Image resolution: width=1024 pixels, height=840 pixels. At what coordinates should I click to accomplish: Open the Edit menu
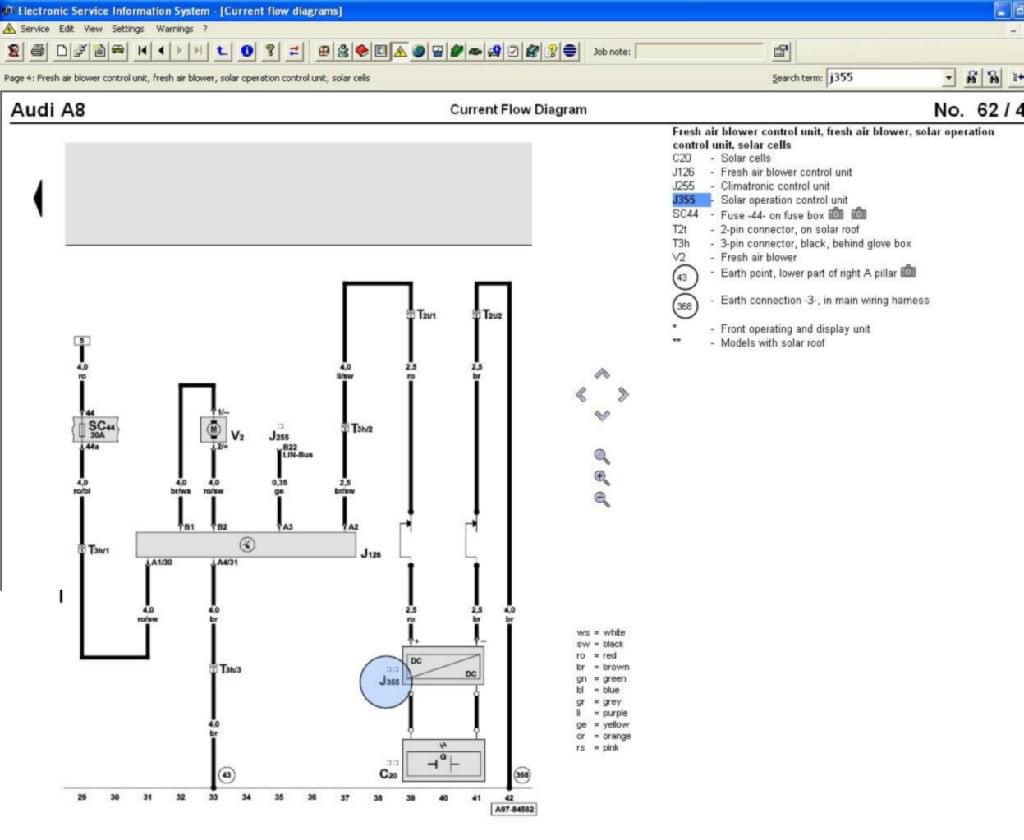[67, 29]
